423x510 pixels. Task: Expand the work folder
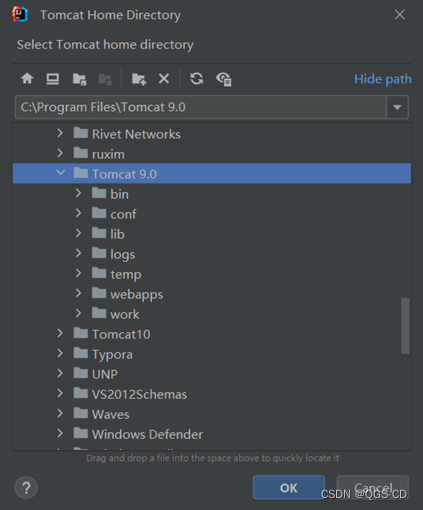(78, 313)
